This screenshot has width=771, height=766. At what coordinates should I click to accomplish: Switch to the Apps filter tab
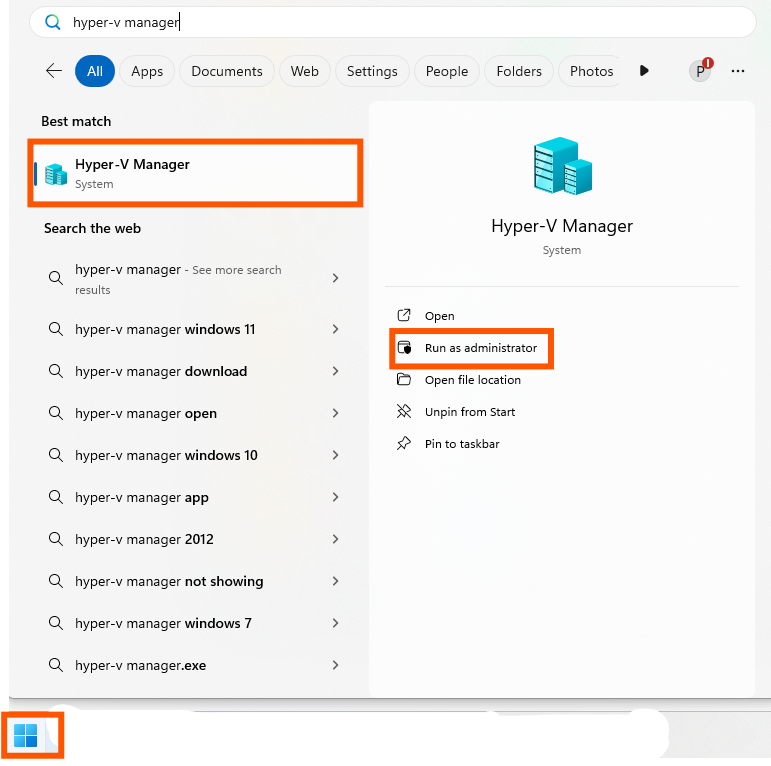[x=147, y=71]
